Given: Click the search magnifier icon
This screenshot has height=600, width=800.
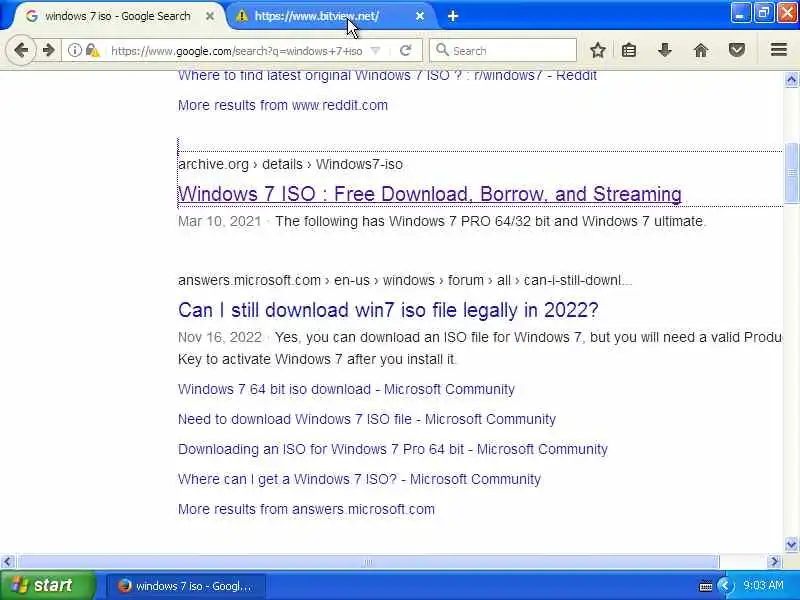Looking at the screenshot, I should (x=442, y=50).
